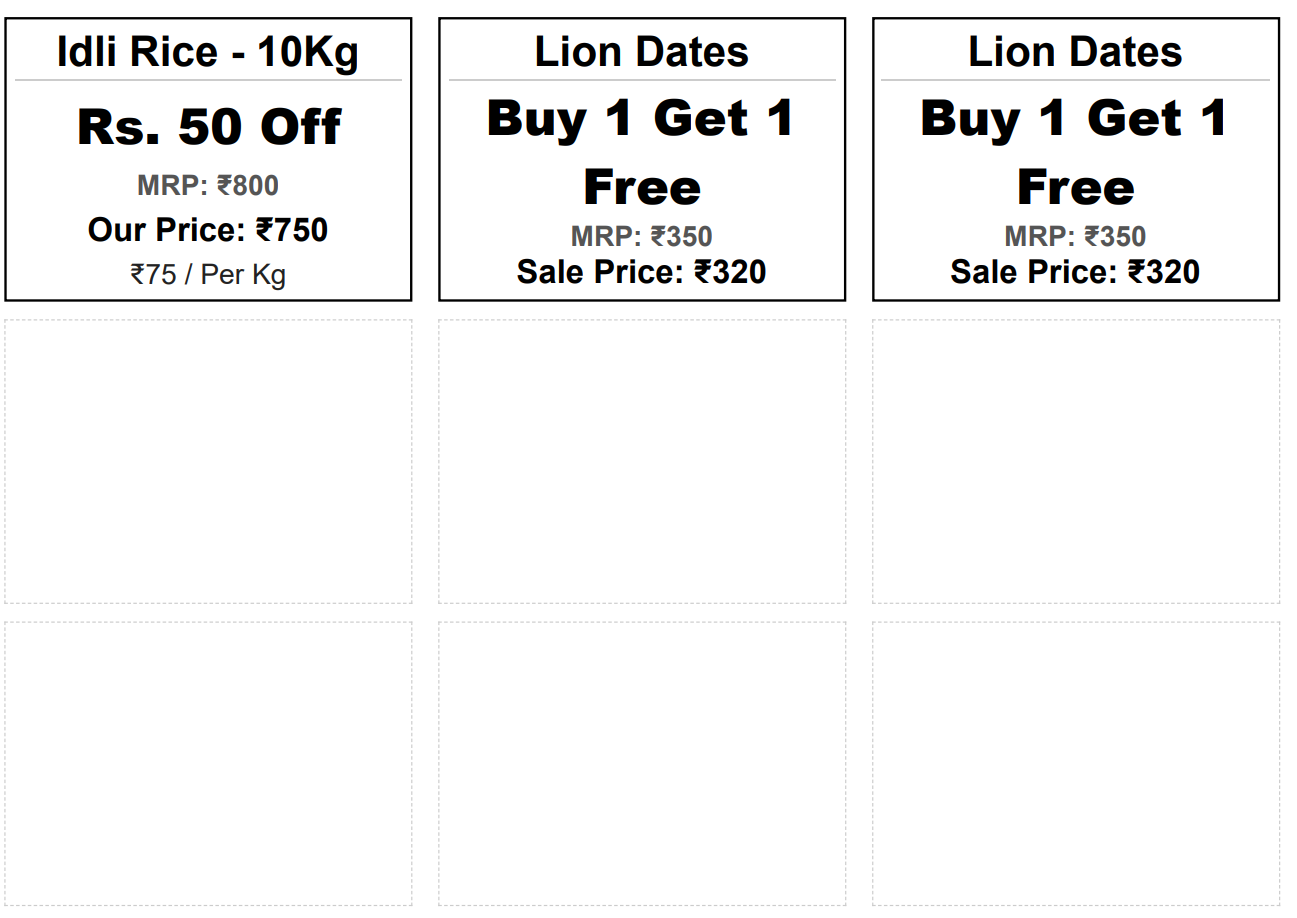1297x918 pixels.
Task: Select the Idli Rice - 10Kg title
Action: coord(208,52)
